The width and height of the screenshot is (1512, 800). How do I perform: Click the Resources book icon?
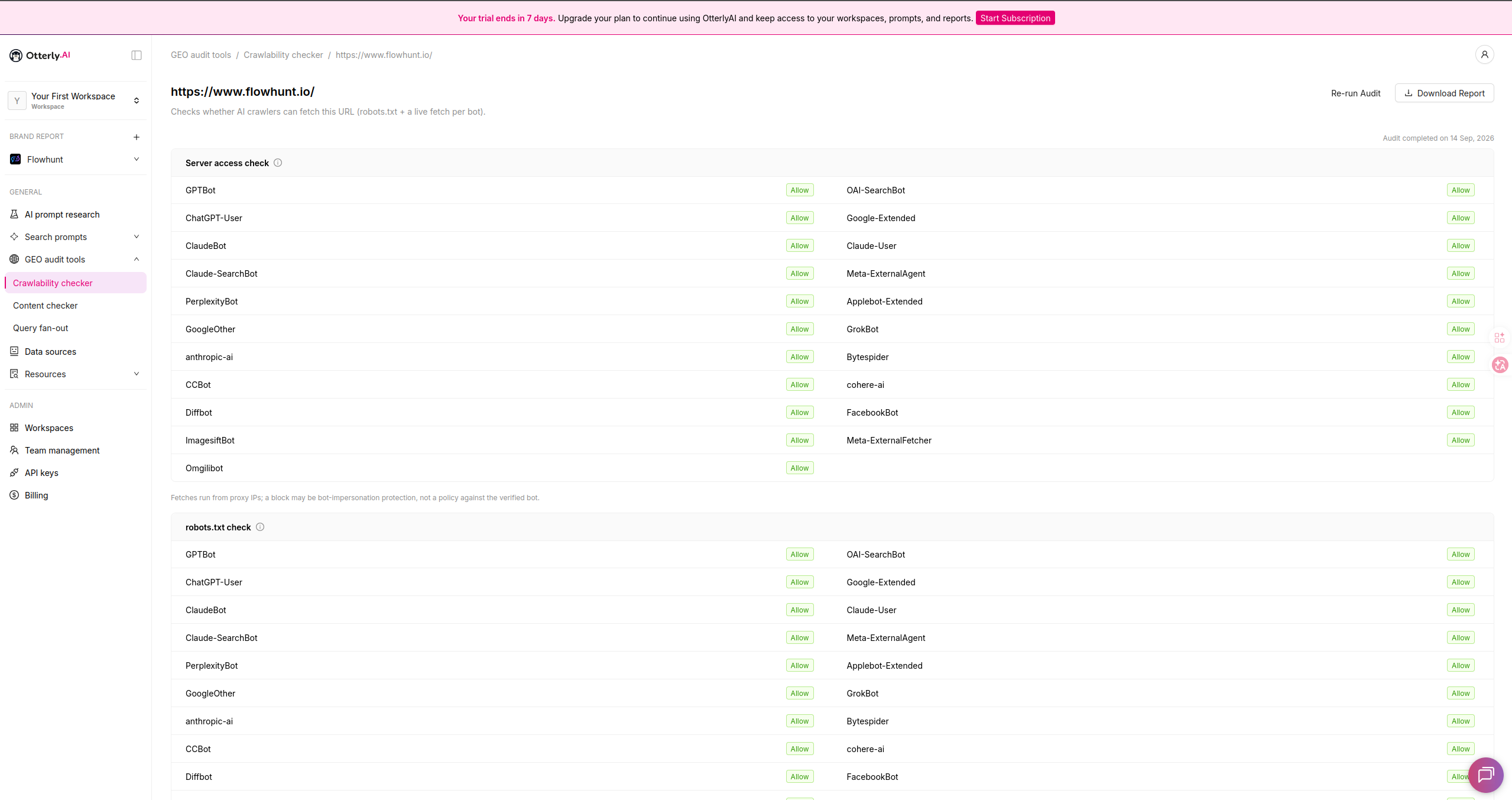[14, 374]
